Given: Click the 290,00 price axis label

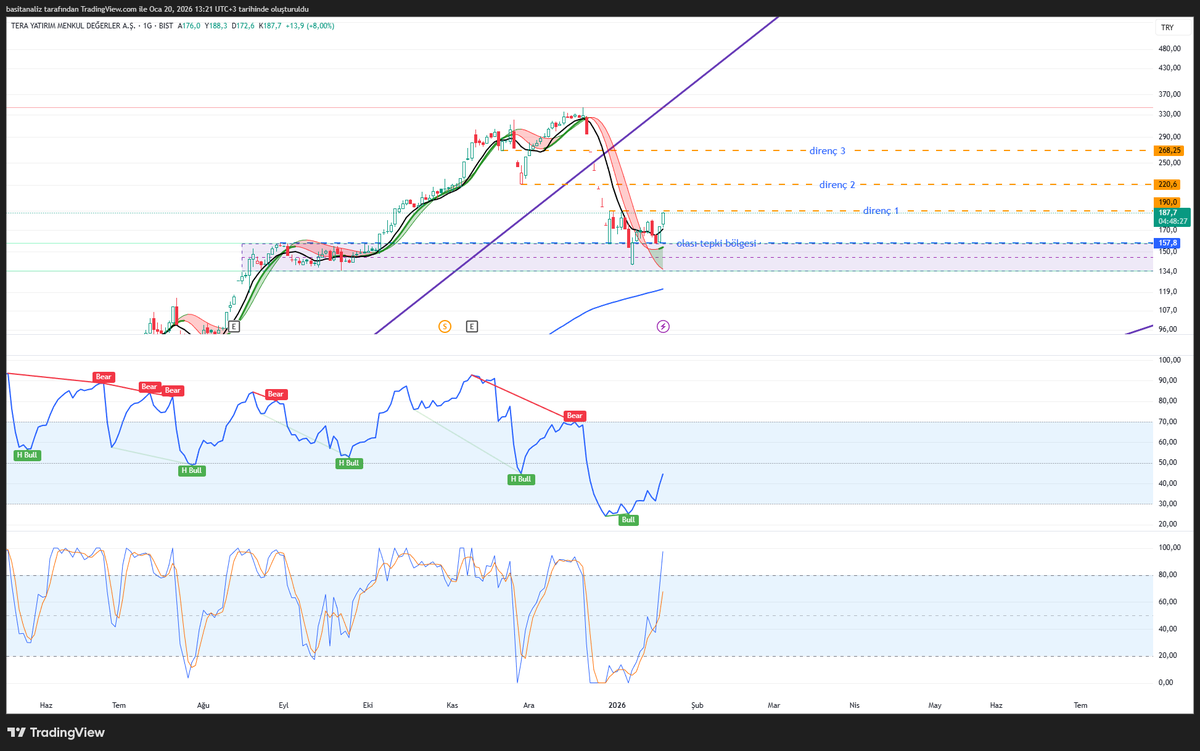Looking at the screenshot, I should [x=1168, y=138].
